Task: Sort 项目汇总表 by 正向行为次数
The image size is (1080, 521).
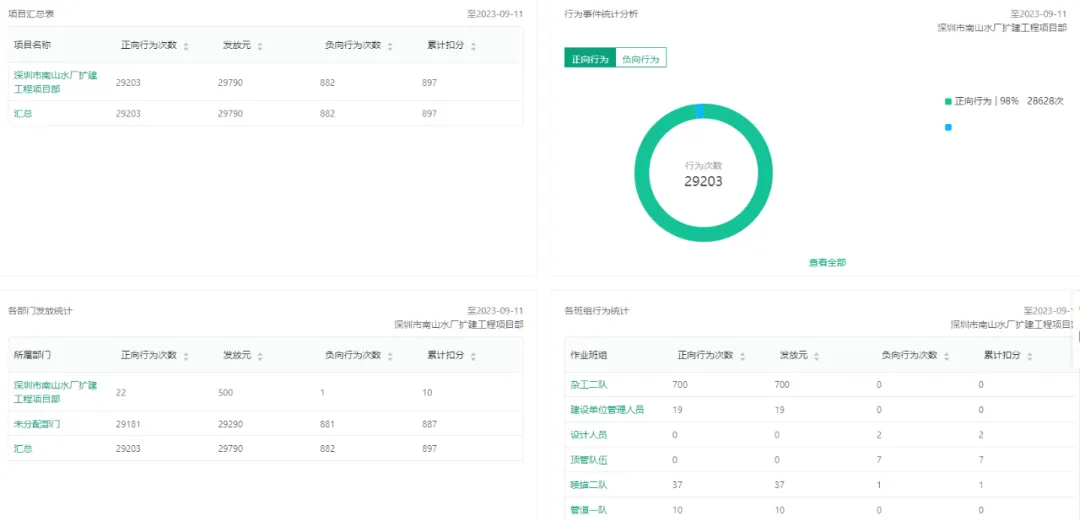Action: pyautogui.click(x=186, y=46)
